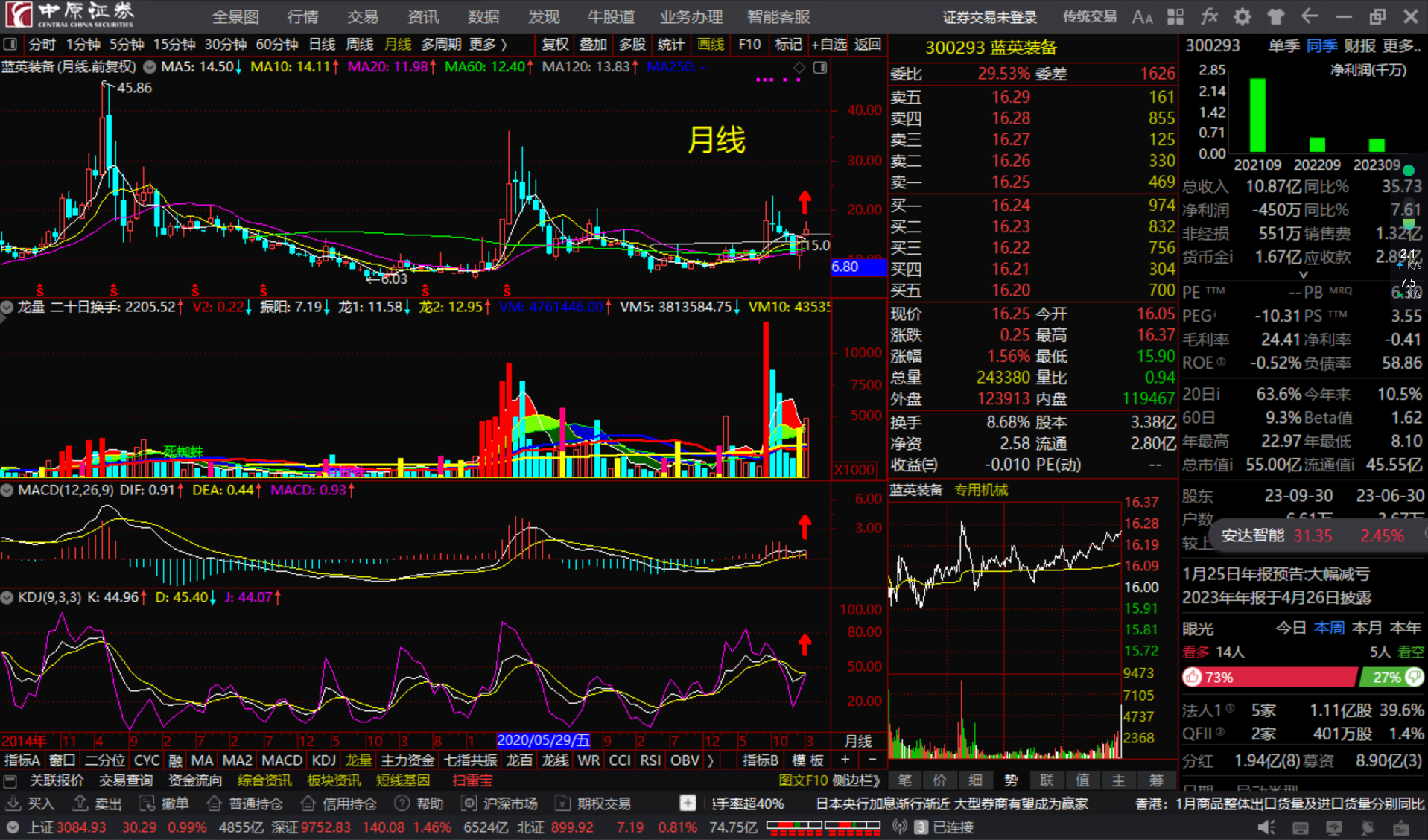Click the green 27% bearish sentiment bar
Screen dimensions: 1428x840
(1391, 677)
